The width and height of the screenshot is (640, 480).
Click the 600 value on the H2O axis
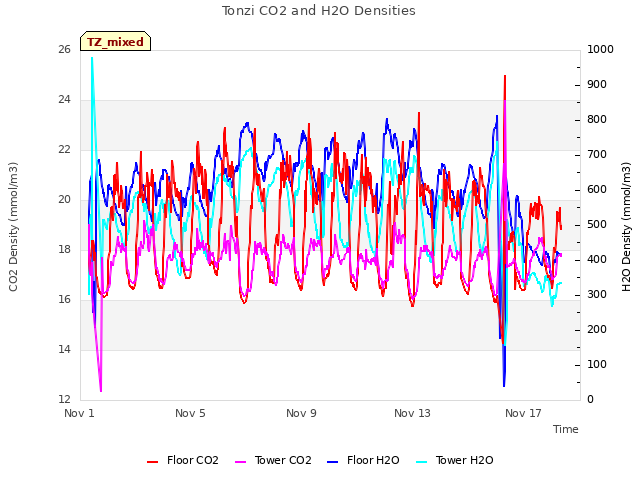[597, 190]
